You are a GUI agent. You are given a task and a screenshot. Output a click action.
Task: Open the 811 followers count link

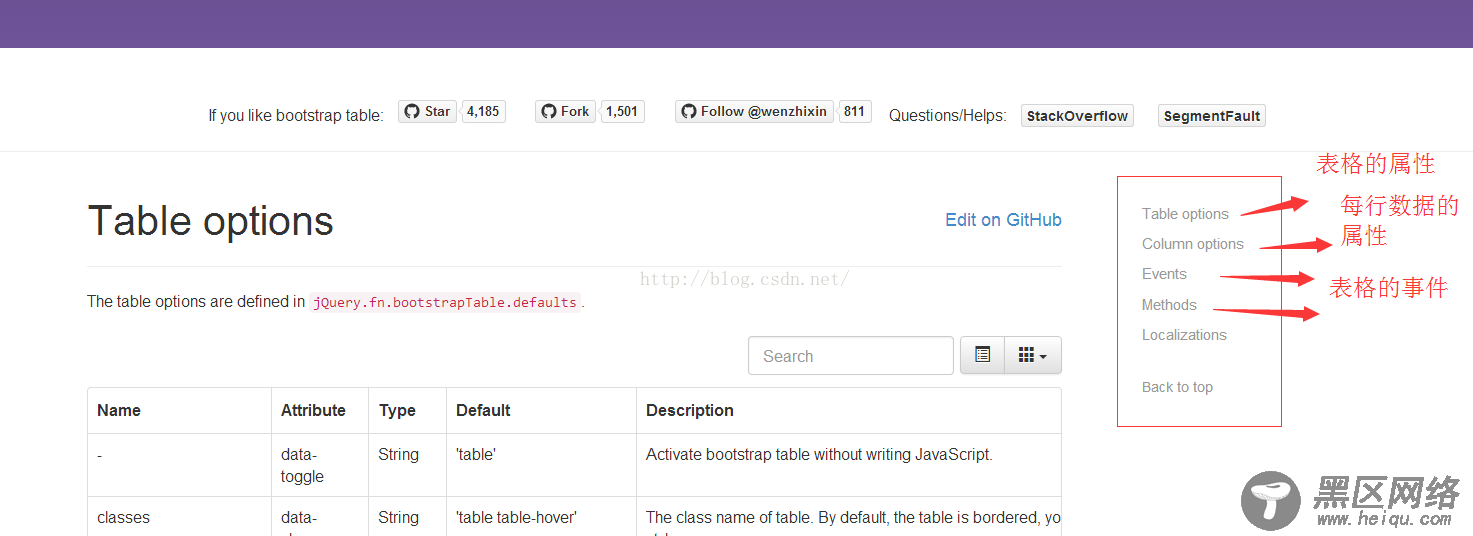click(x=854, y=112)
